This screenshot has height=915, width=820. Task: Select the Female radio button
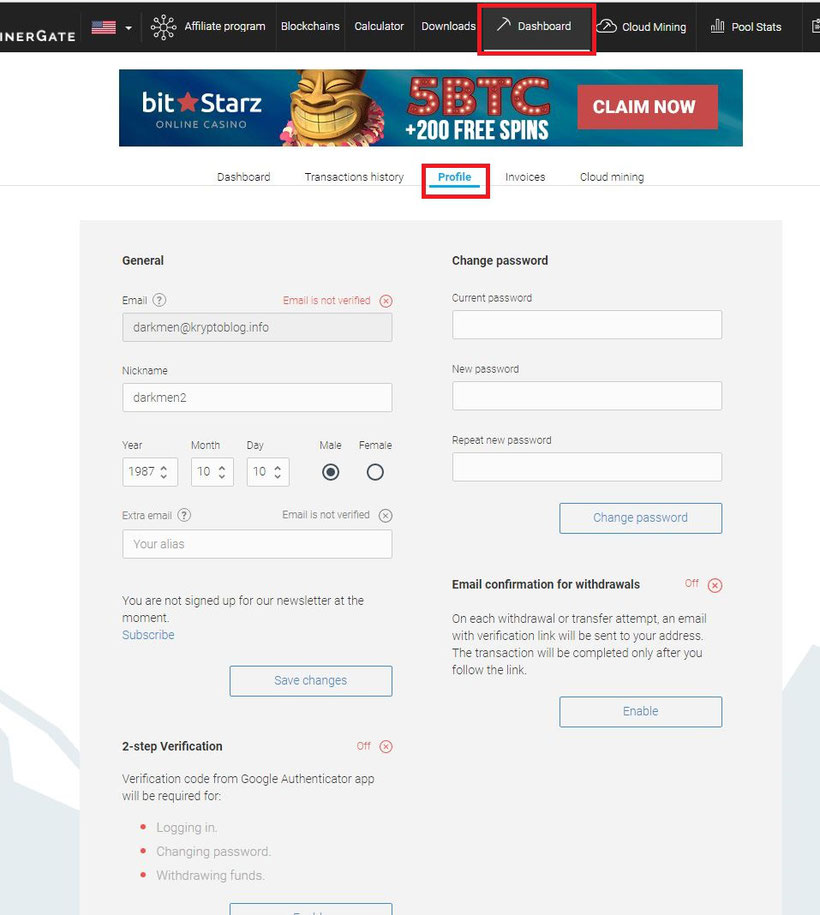click(375, 472)
